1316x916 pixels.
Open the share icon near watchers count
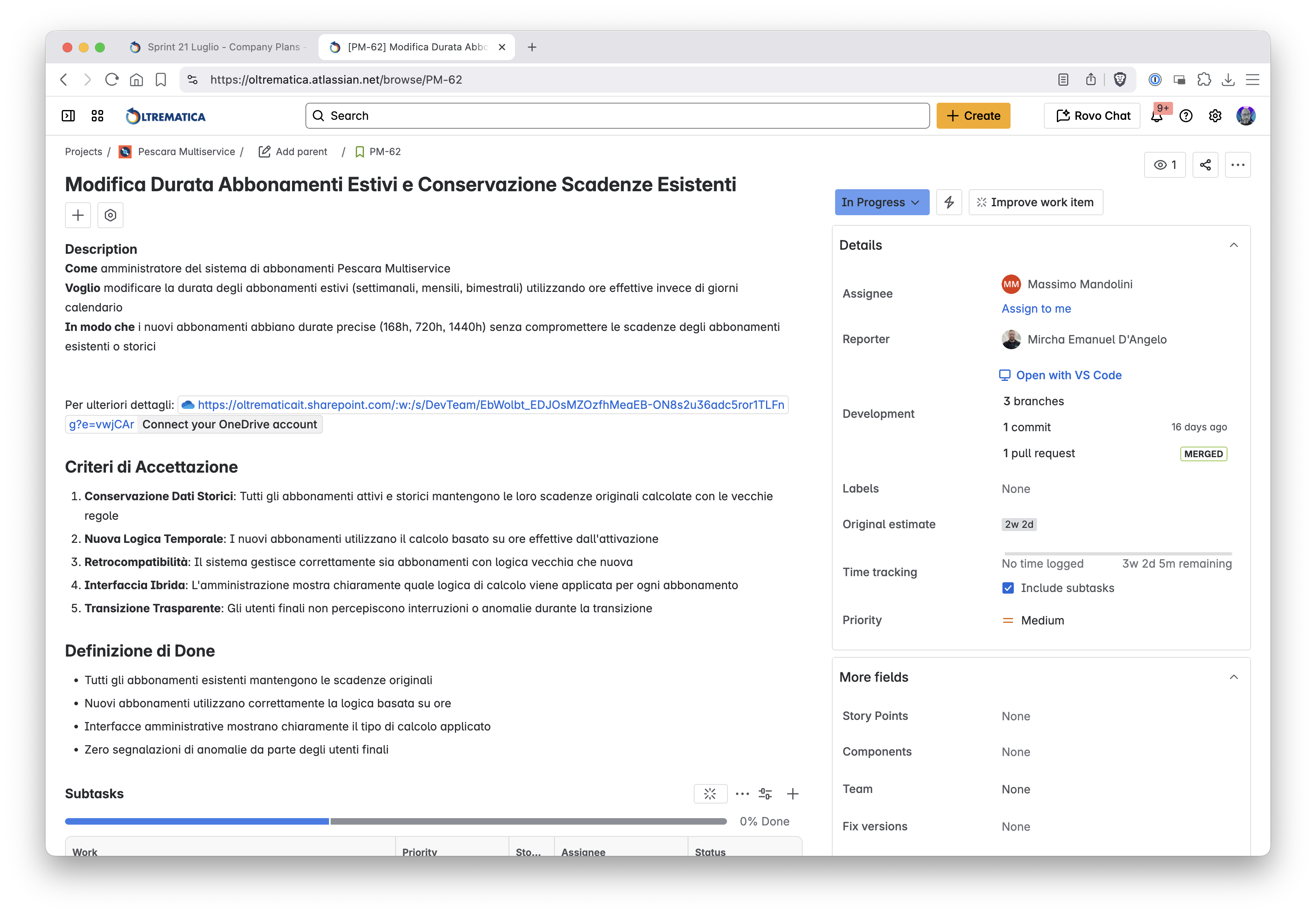[x=1206, y=165]
